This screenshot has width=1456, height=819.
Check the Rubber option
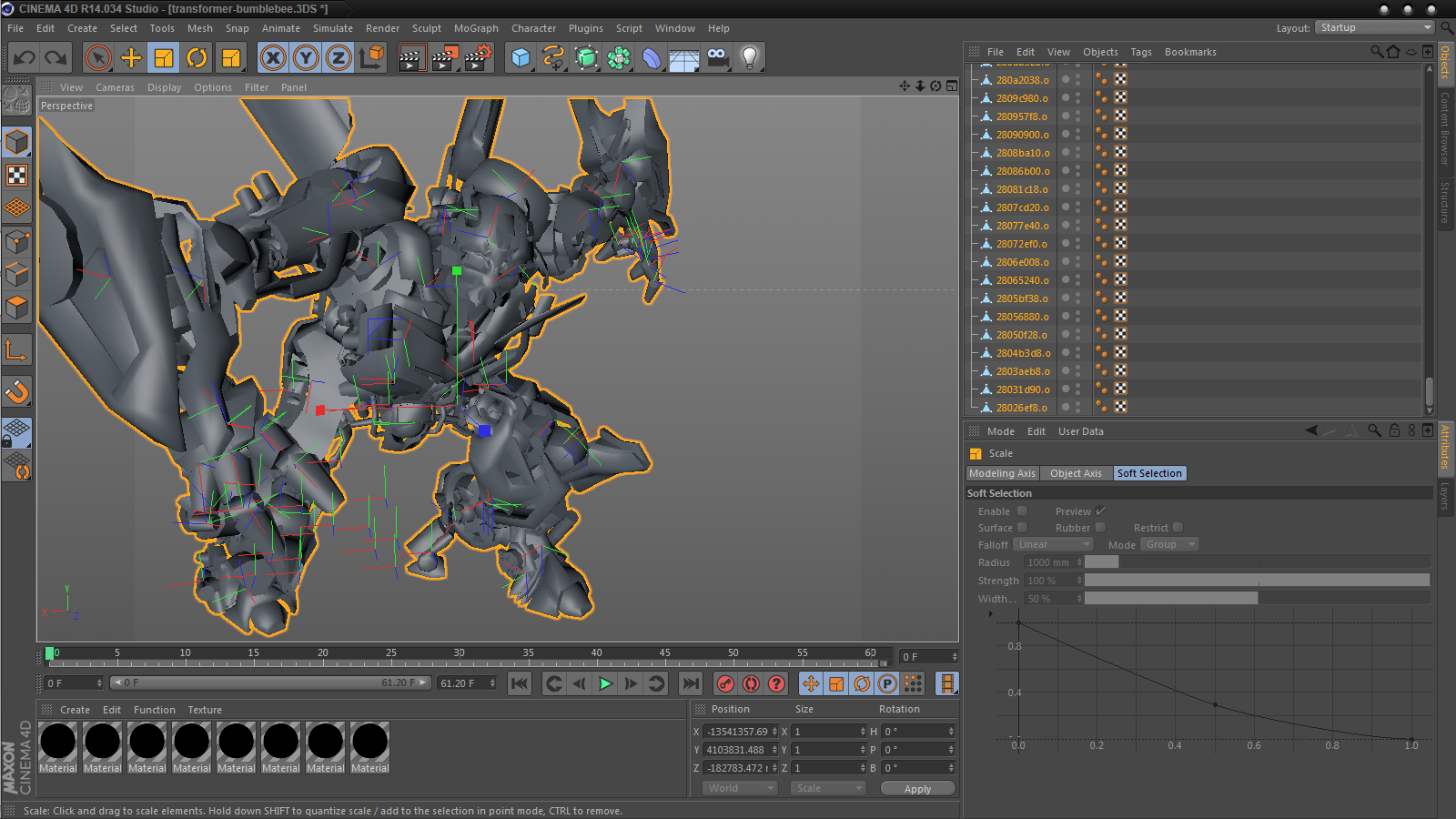(x=1100, y=528)
